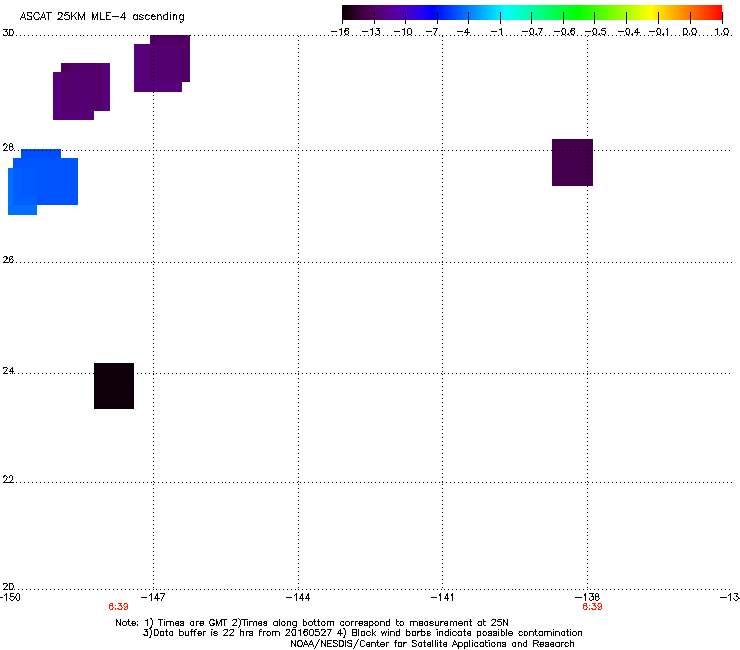
Task: Click red time stamp near -147 longitude
Action: [x=118, y=607]
